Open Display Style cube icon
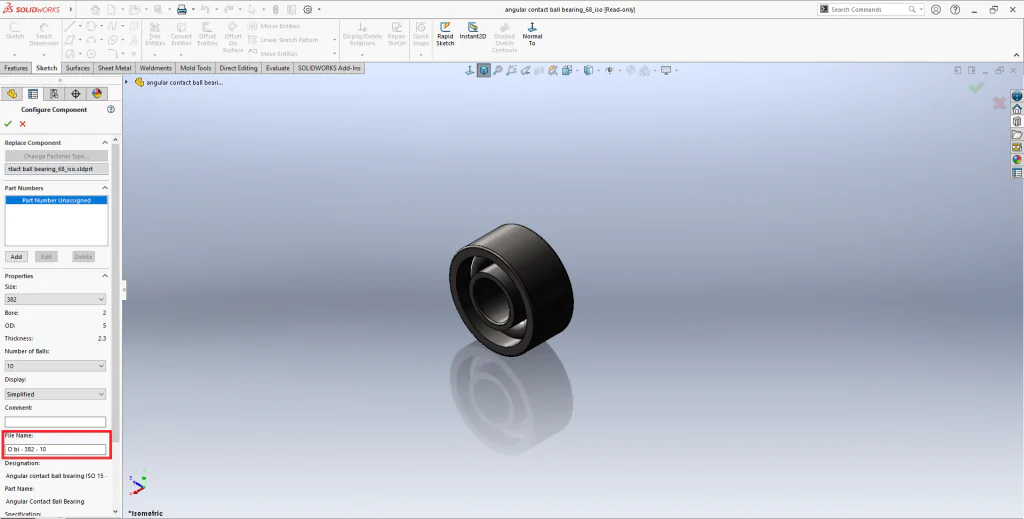The height and width of the screenshot is (519, 1024). [x=588, y=71]
